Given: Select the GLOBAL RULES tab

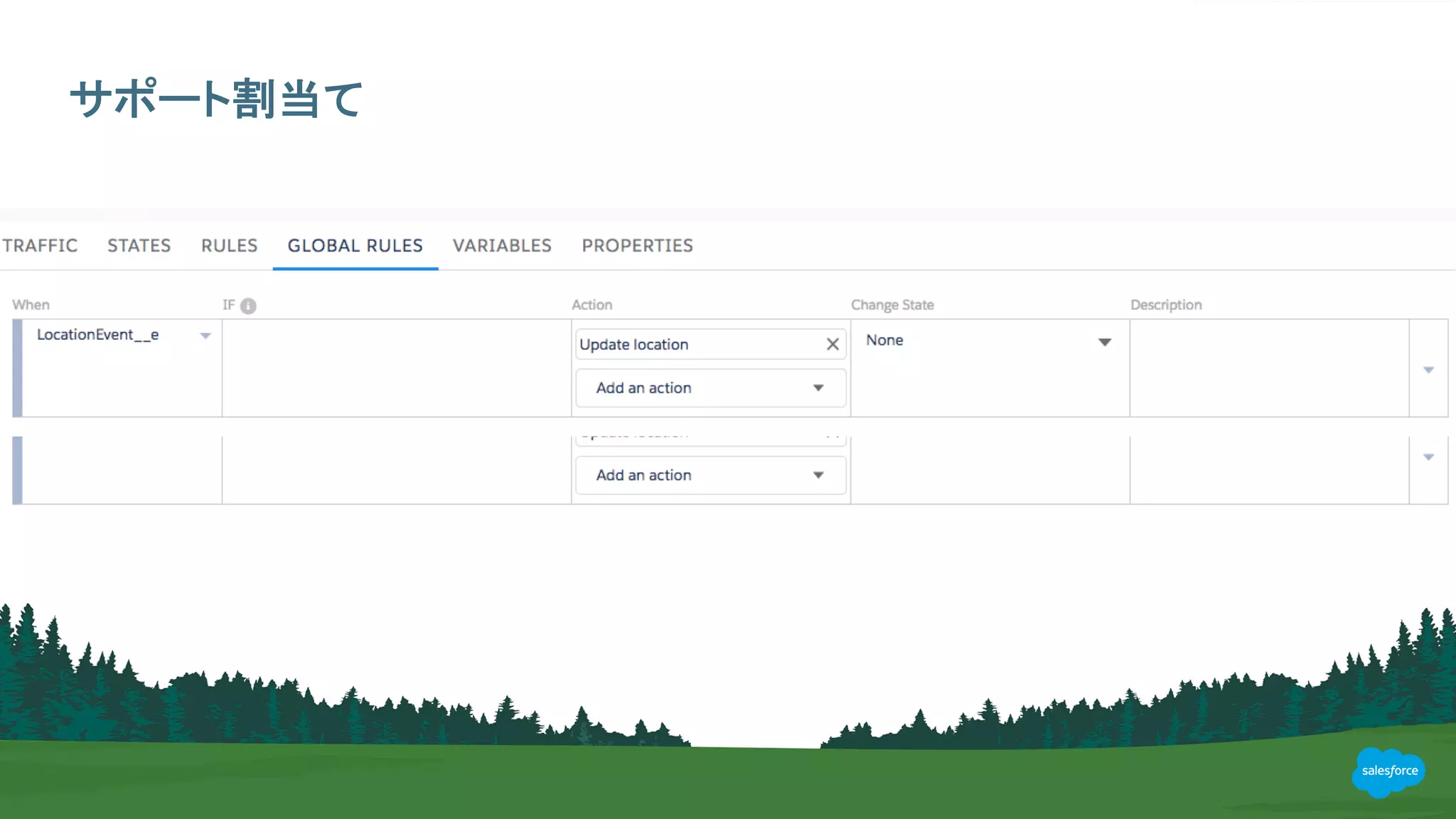Looking at the screenshot, I should tap(355, 246).
